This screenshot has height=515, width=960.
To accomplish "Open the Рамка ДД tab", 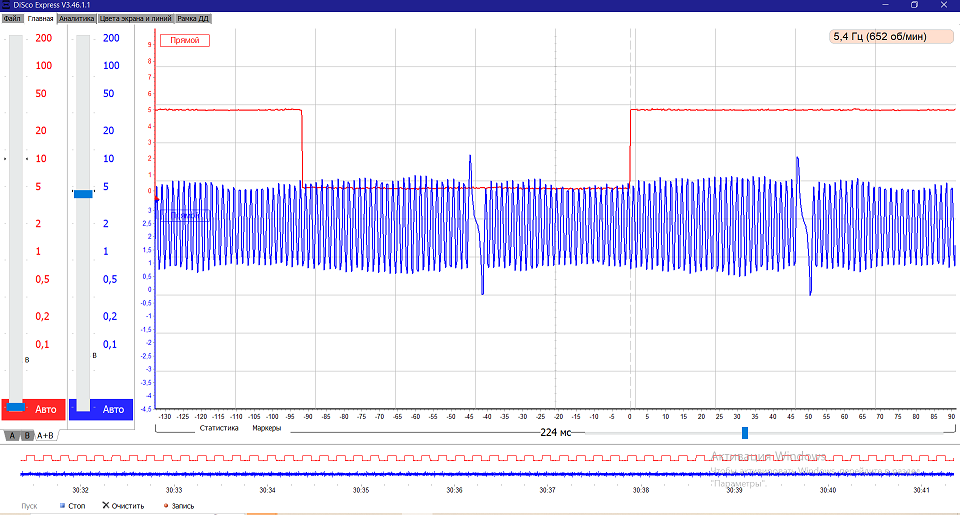I will (193, 18).
